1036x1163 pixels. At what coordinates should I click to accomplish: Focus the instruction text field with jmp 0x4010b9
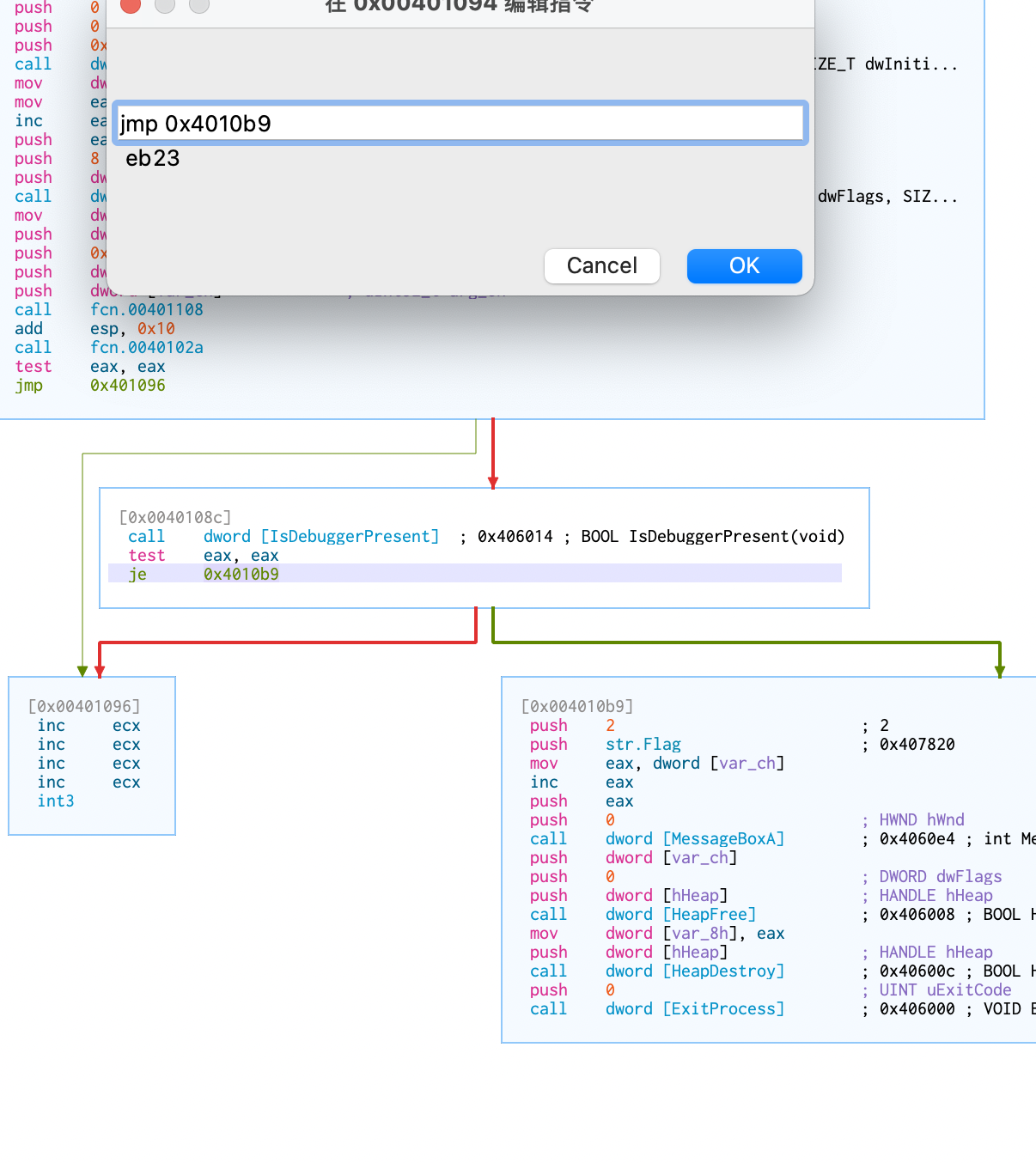(460, 124)
